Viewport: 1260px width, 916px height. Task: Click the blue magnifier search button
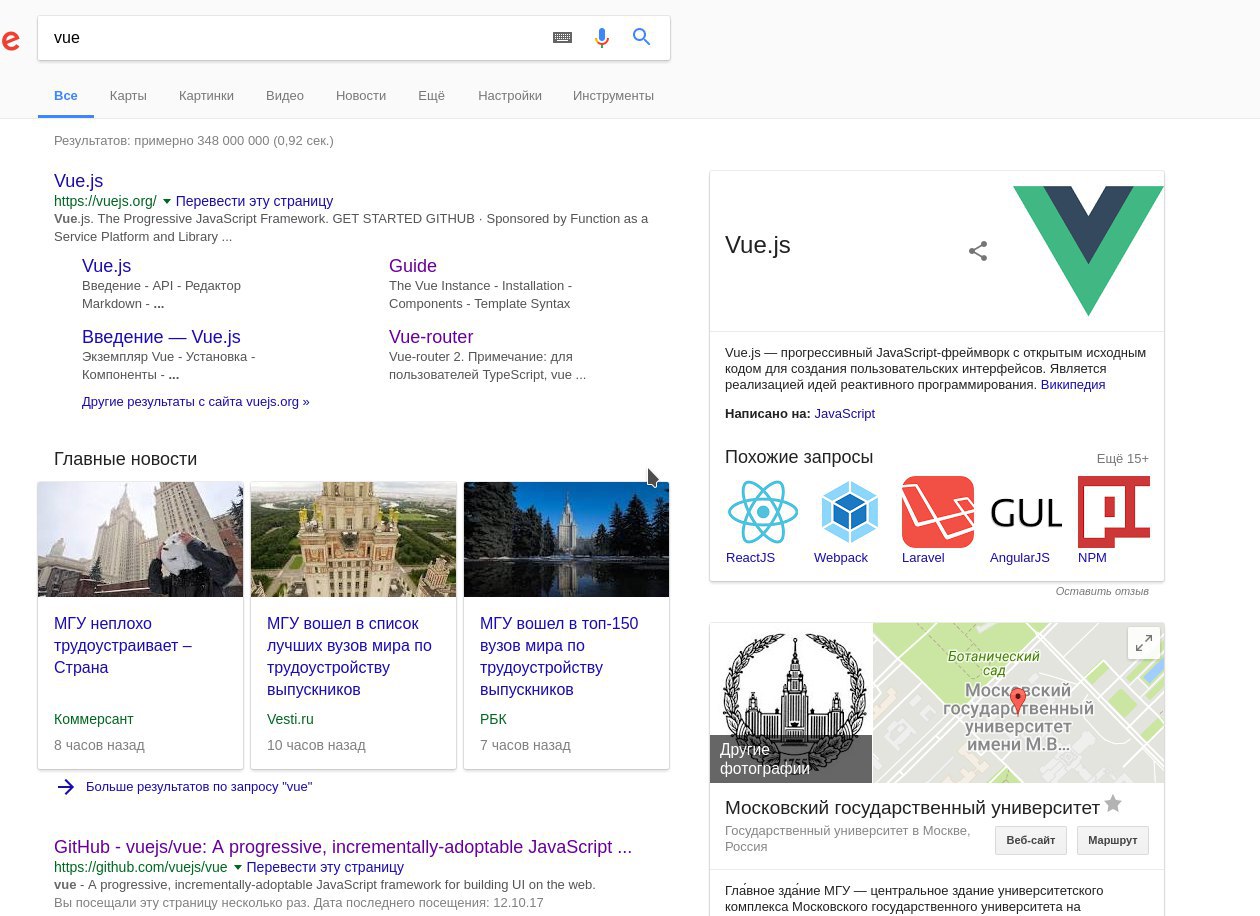click(x=642, y=37)
